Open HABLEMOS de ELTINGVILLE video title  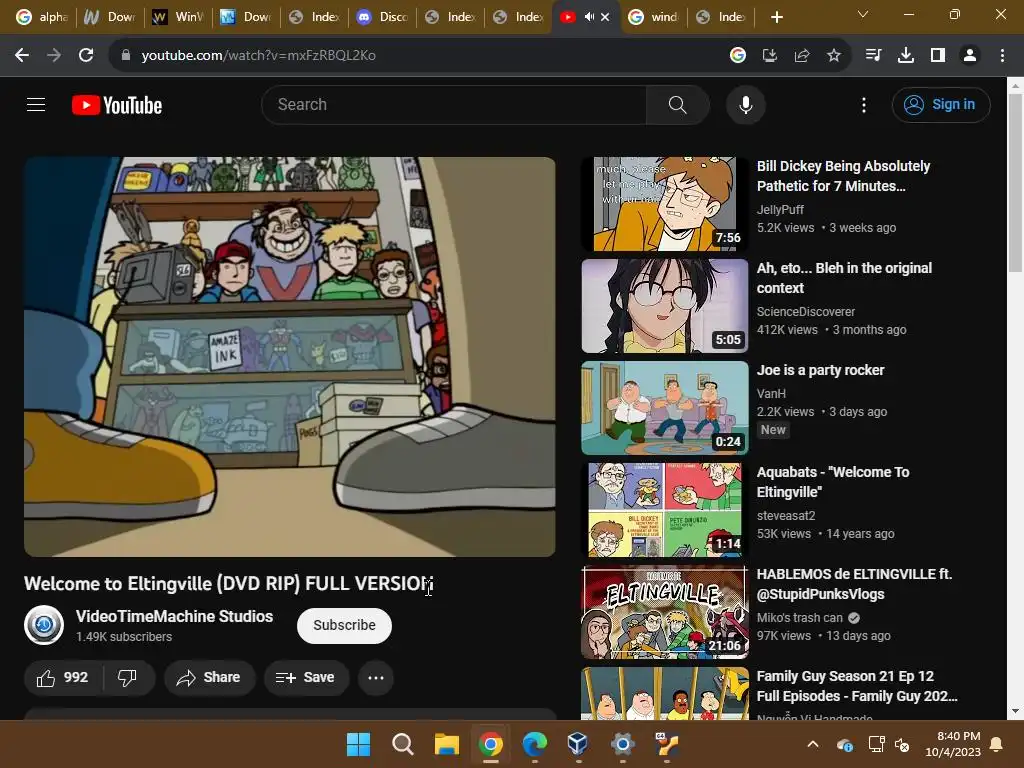pos(854,584)
